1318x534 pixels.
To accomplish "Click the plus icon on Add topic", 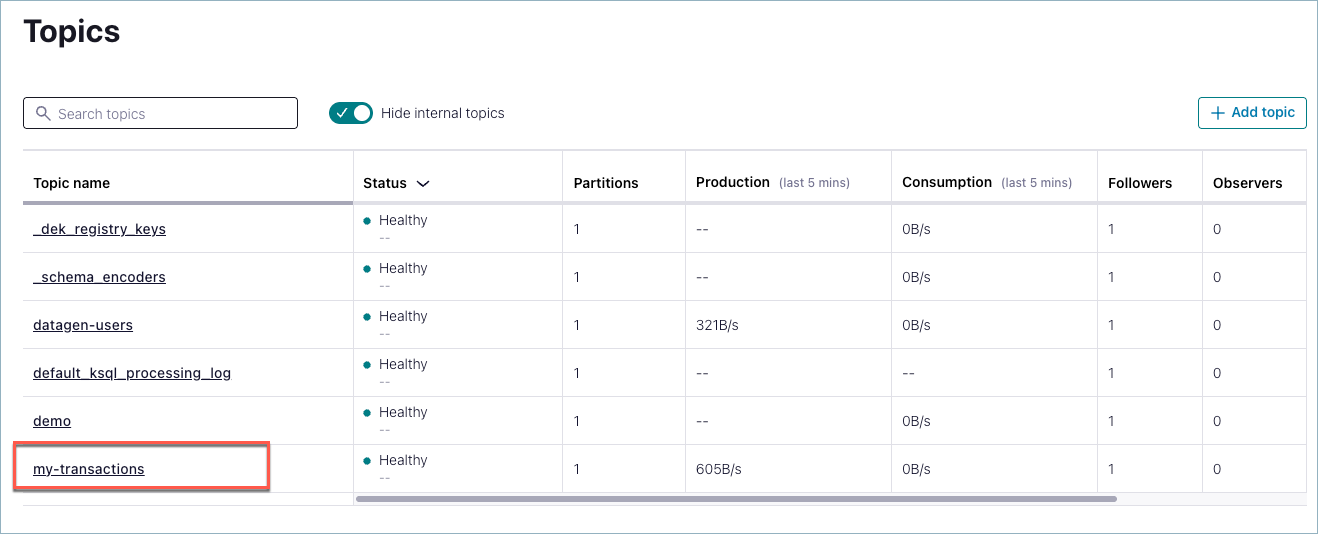I will point(1217,113).
